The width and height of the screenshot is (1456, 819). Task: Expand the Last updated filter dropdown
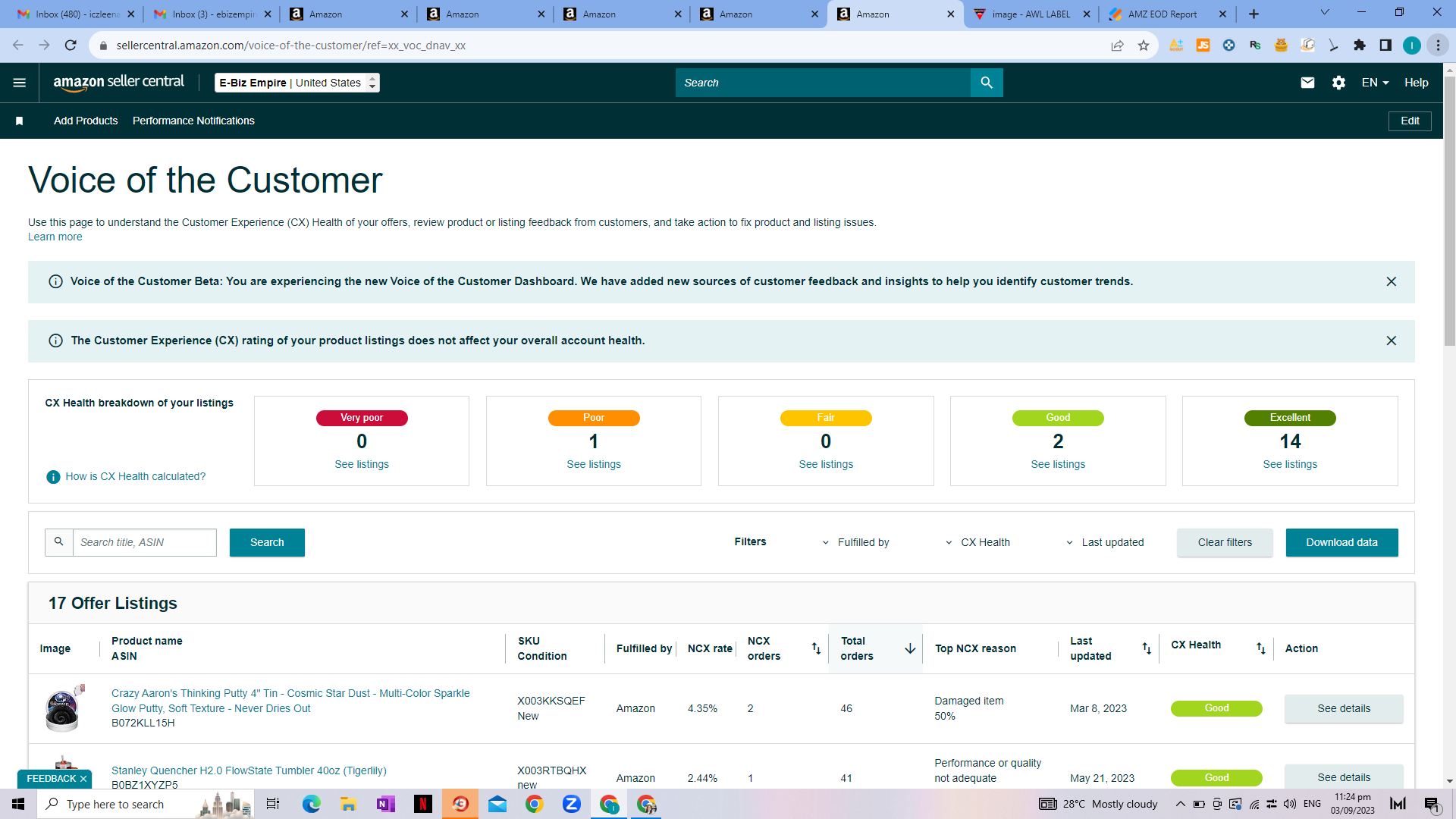click(x=1105, y=542)
